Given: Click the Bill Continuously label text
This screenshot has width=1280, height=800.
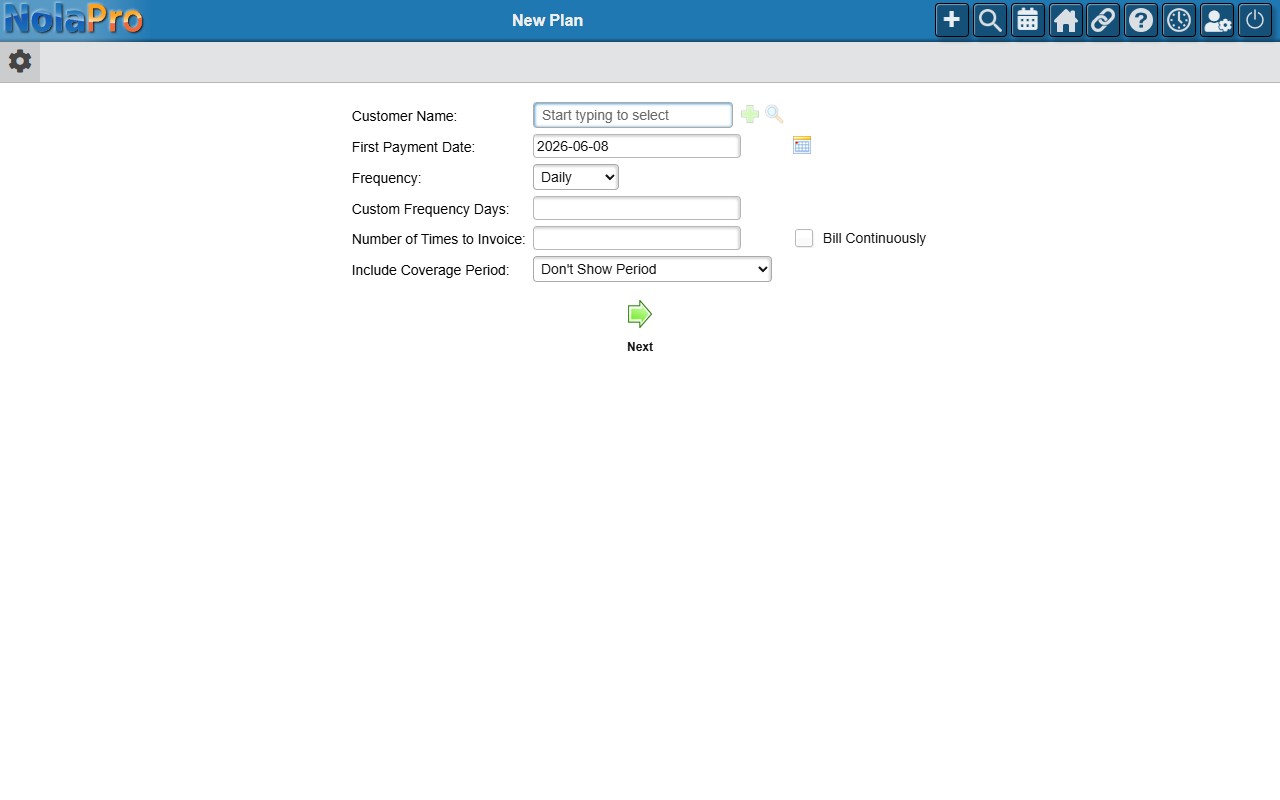Looking at the screenshot, I should (874, 238).
